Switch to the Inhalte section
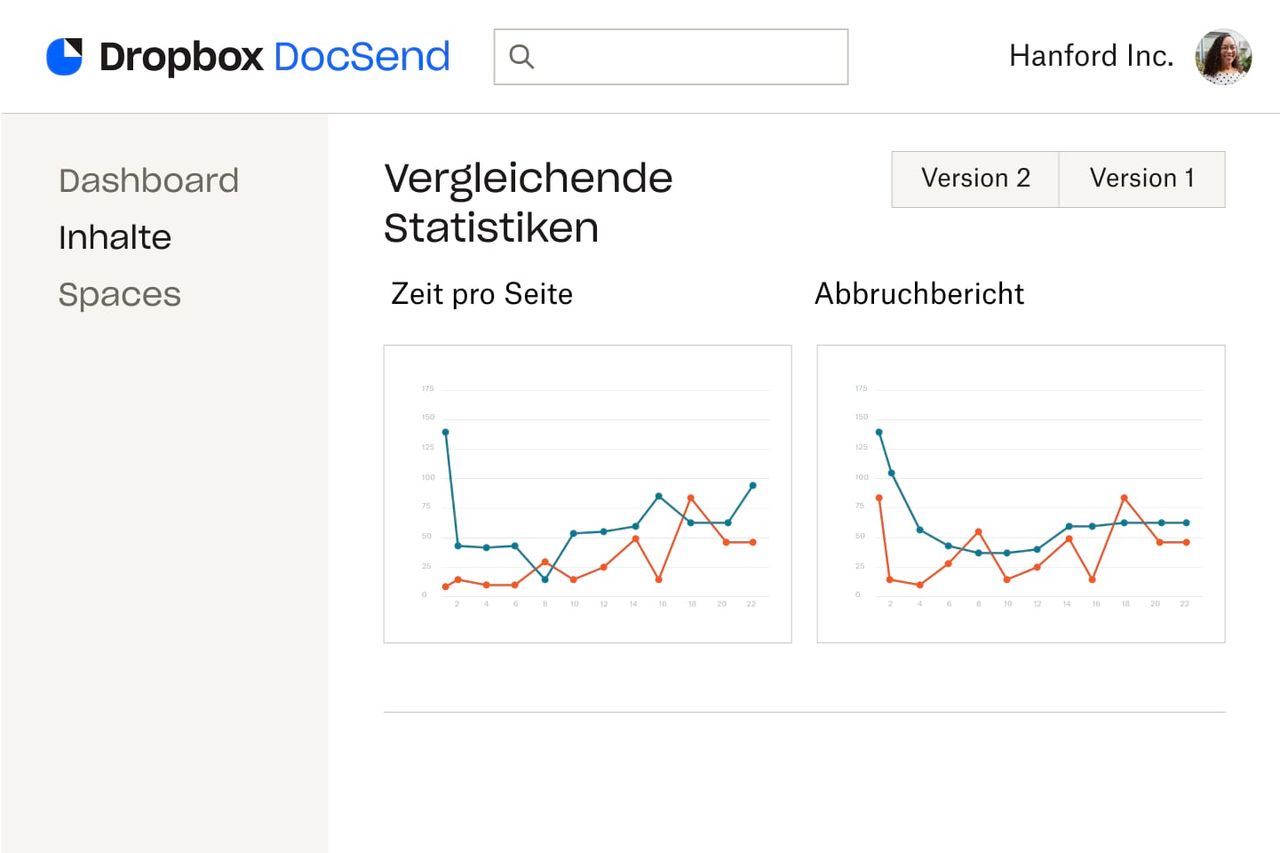The width and height of the screenshot is (1280, 853). coord(115,237)
